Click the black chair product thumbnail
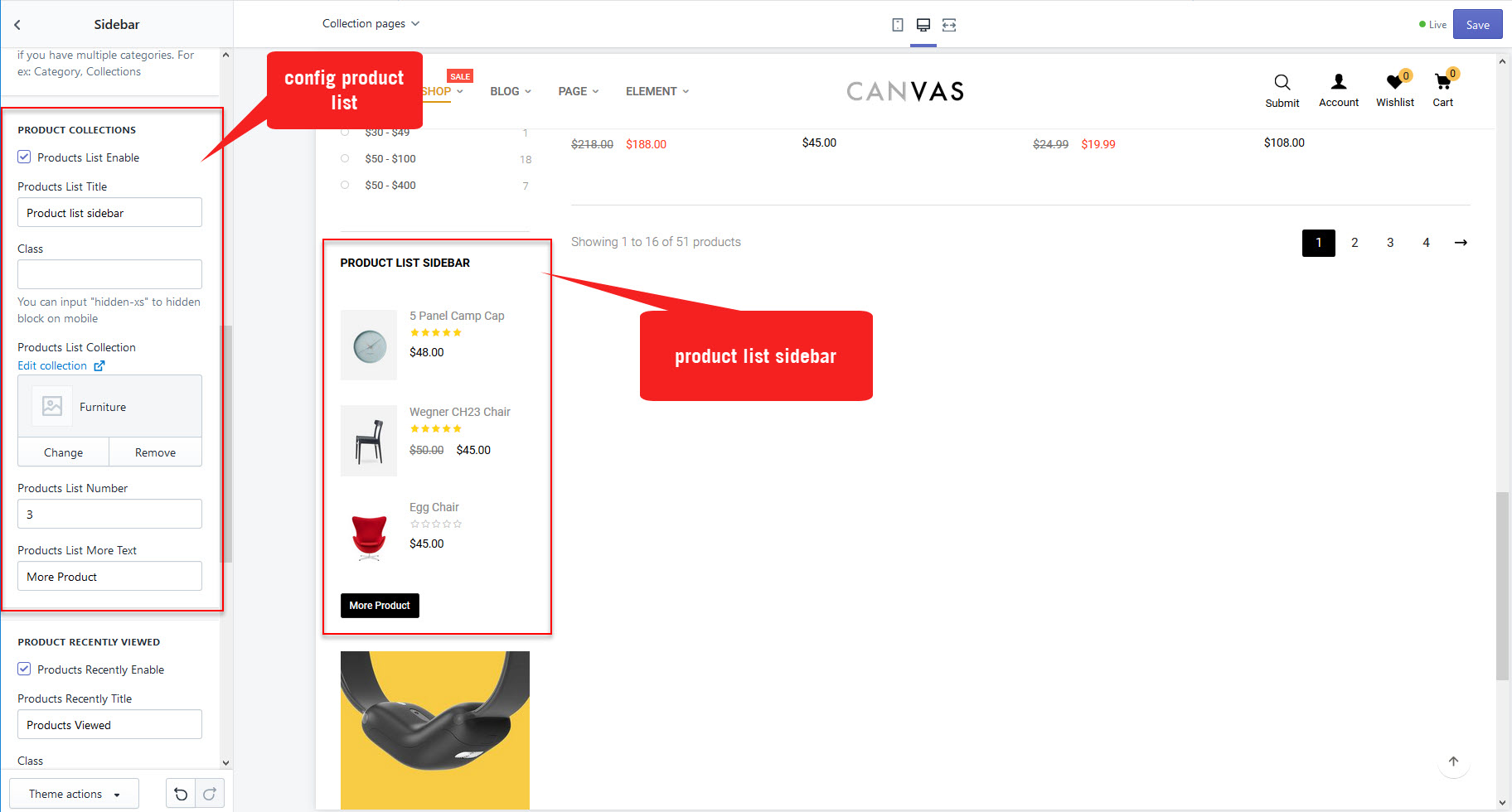This screenshot has width=1512, height=812. click(369, 441)
